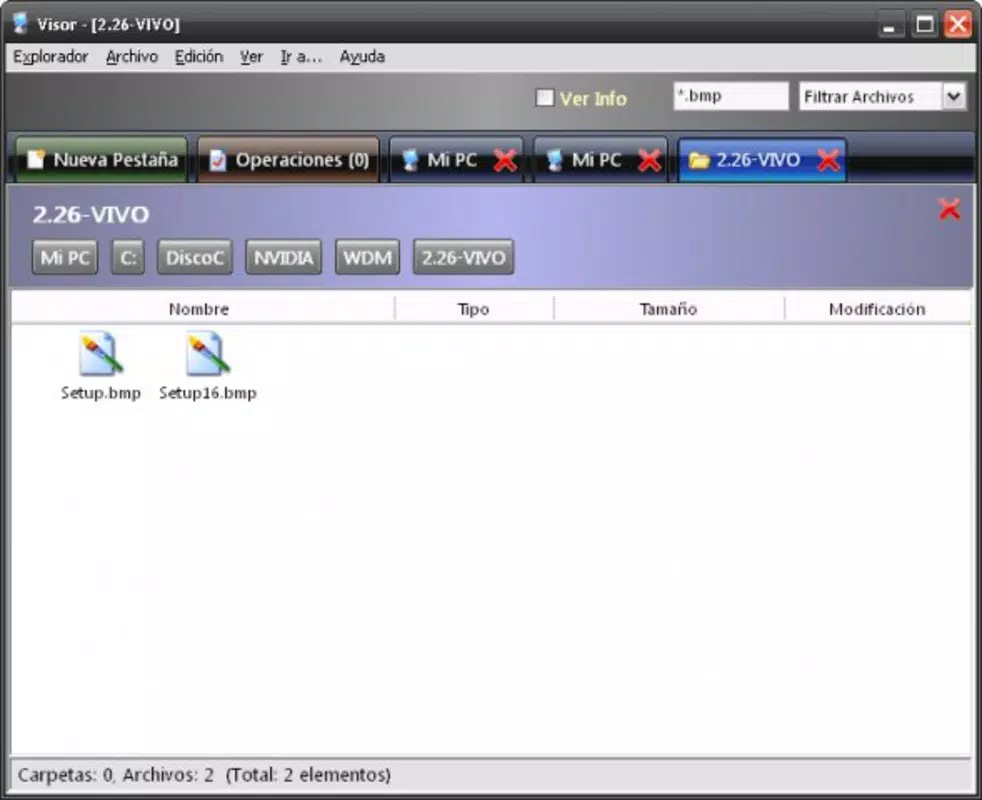Image resolution: width=982 pixels, height=800 pixels.
Task: Sort by the Tamaño column header
Action: 669,309
